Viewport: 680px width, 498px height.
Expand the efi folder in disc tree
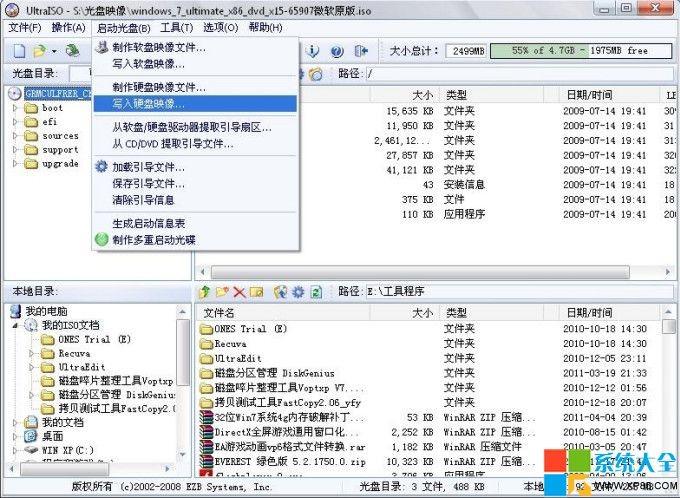pos(15,122)
